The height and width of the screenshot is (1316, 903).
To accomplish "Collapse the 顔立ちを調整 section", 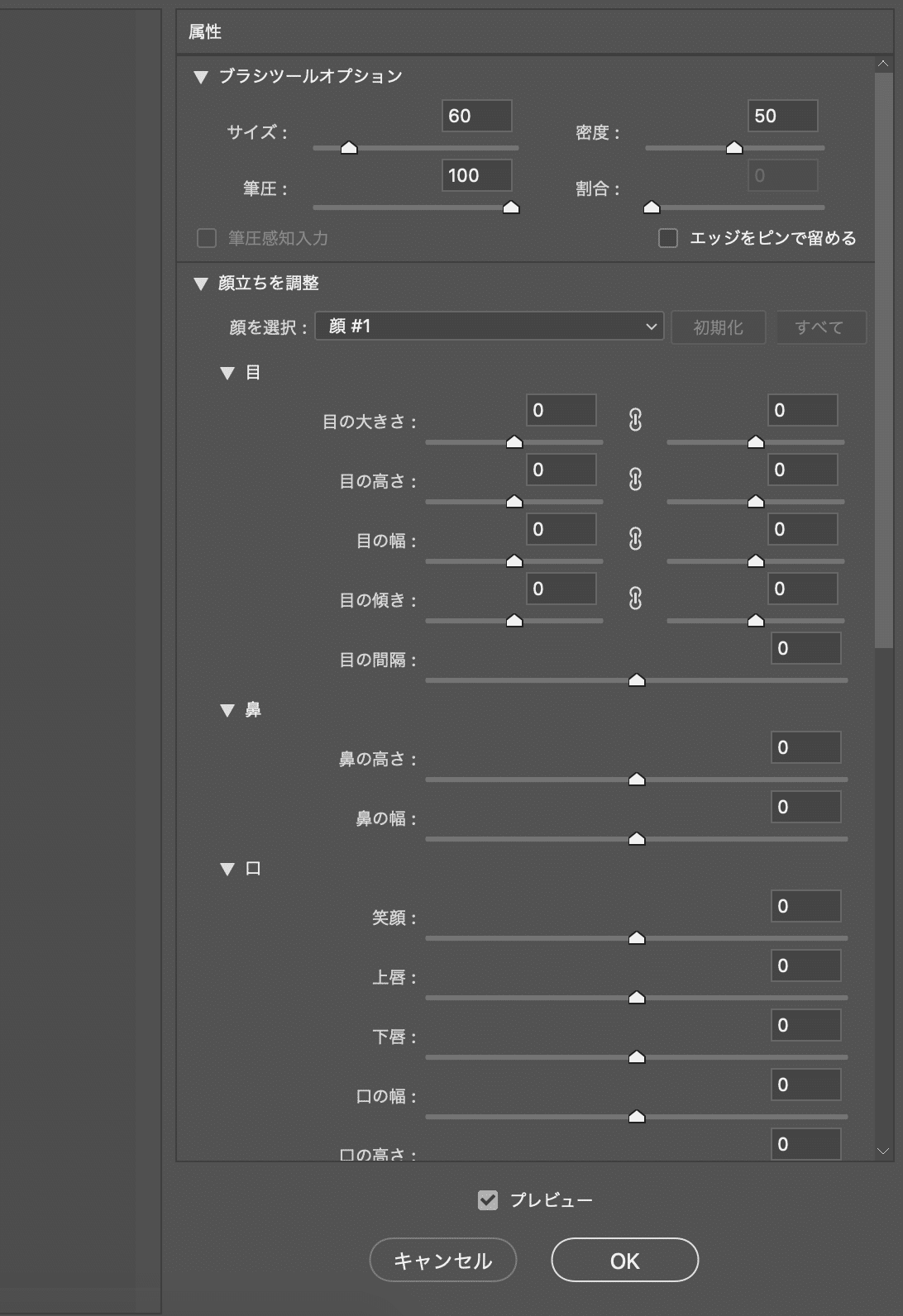I will point(200,284).
